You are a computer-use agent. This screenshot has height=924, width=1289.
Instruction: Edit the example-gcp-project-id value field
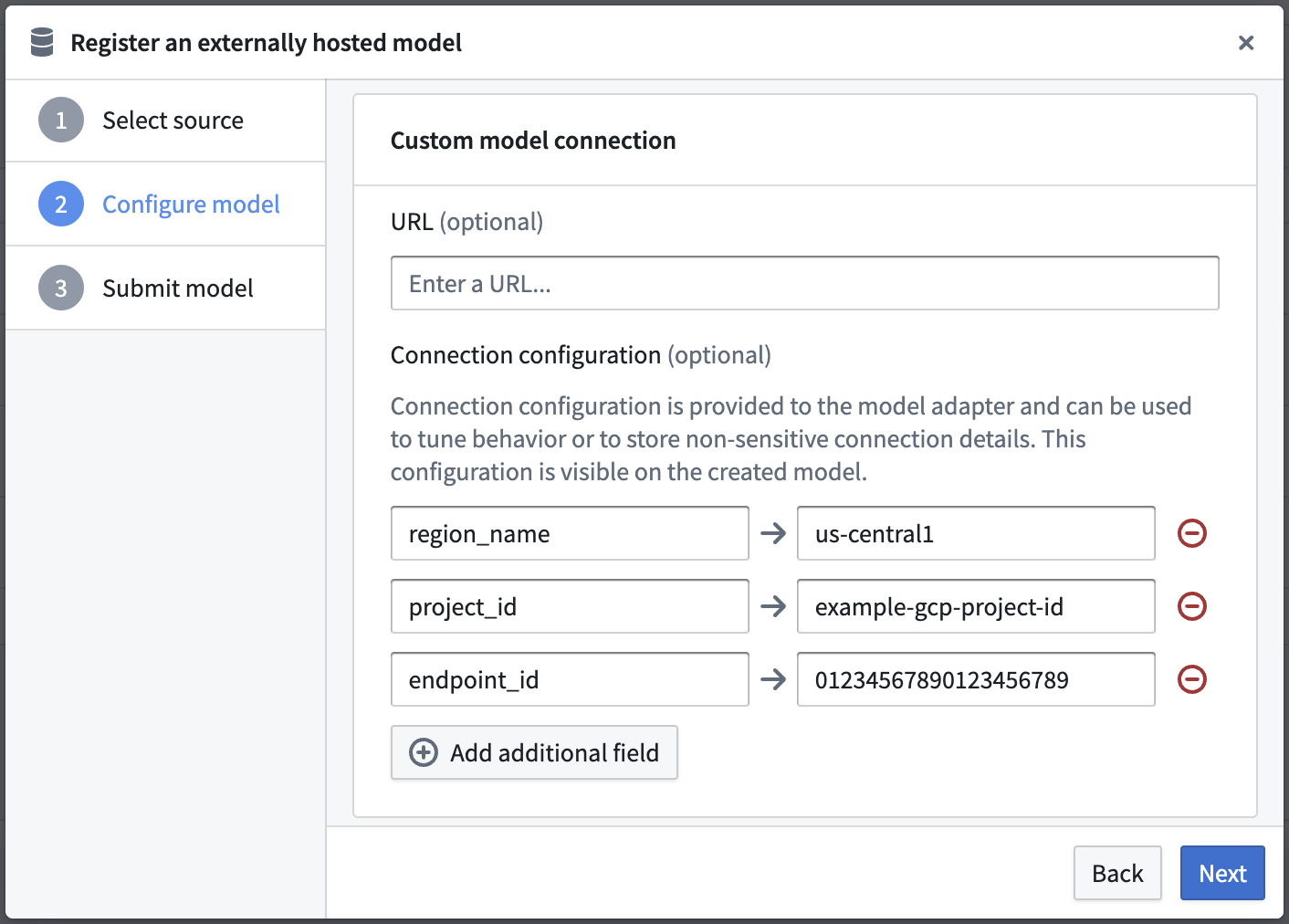click(976, 606)
